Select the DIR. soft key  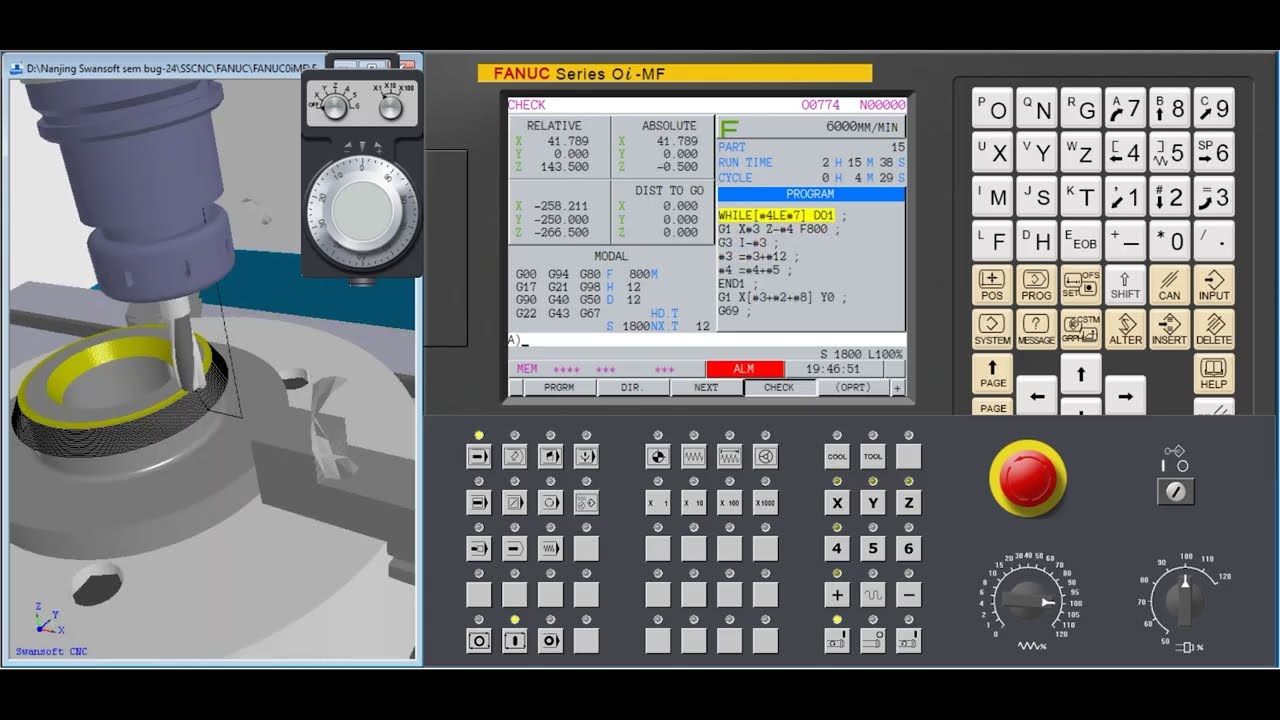click(632, 388)
